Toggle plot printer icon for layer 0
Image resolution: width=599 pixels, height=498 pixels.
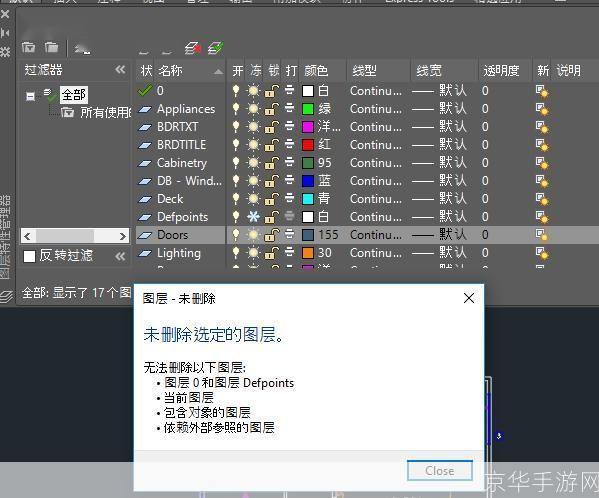click(x=290, y=91)
